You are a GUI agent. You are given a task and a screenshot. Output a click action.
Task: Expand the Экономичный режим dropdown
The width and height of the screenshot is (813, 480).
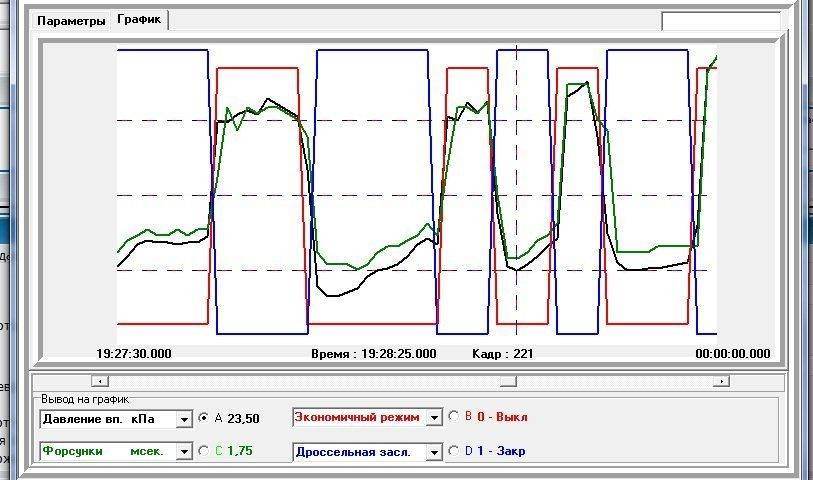click(x=434, y=418)
